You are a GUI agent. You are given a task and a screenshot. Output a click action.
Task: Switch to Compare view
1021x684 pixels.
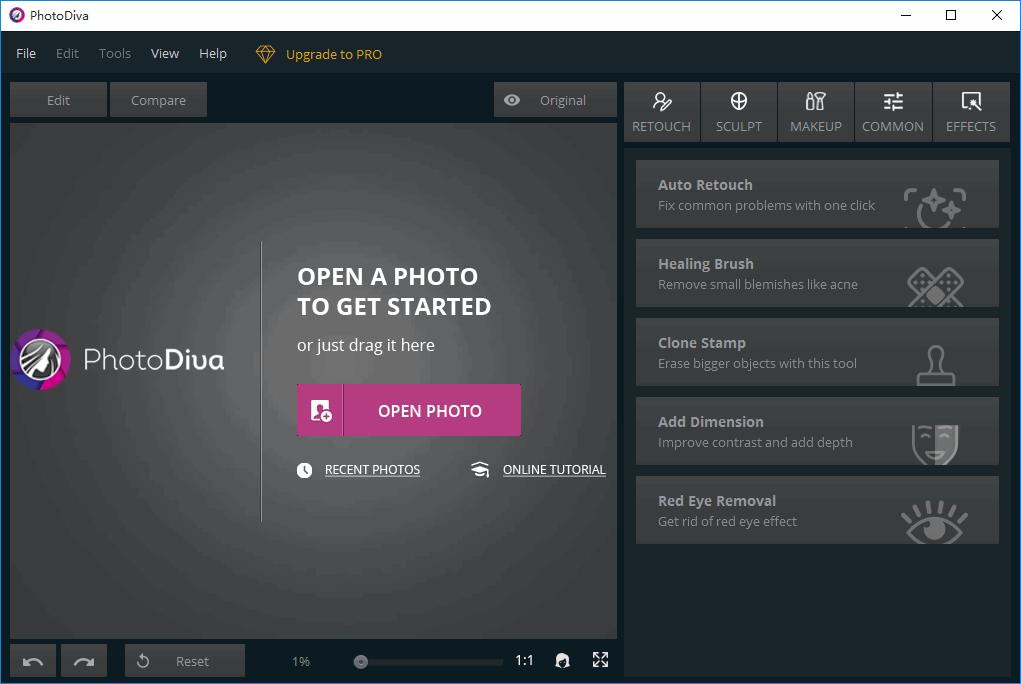[x=158, y=100]
